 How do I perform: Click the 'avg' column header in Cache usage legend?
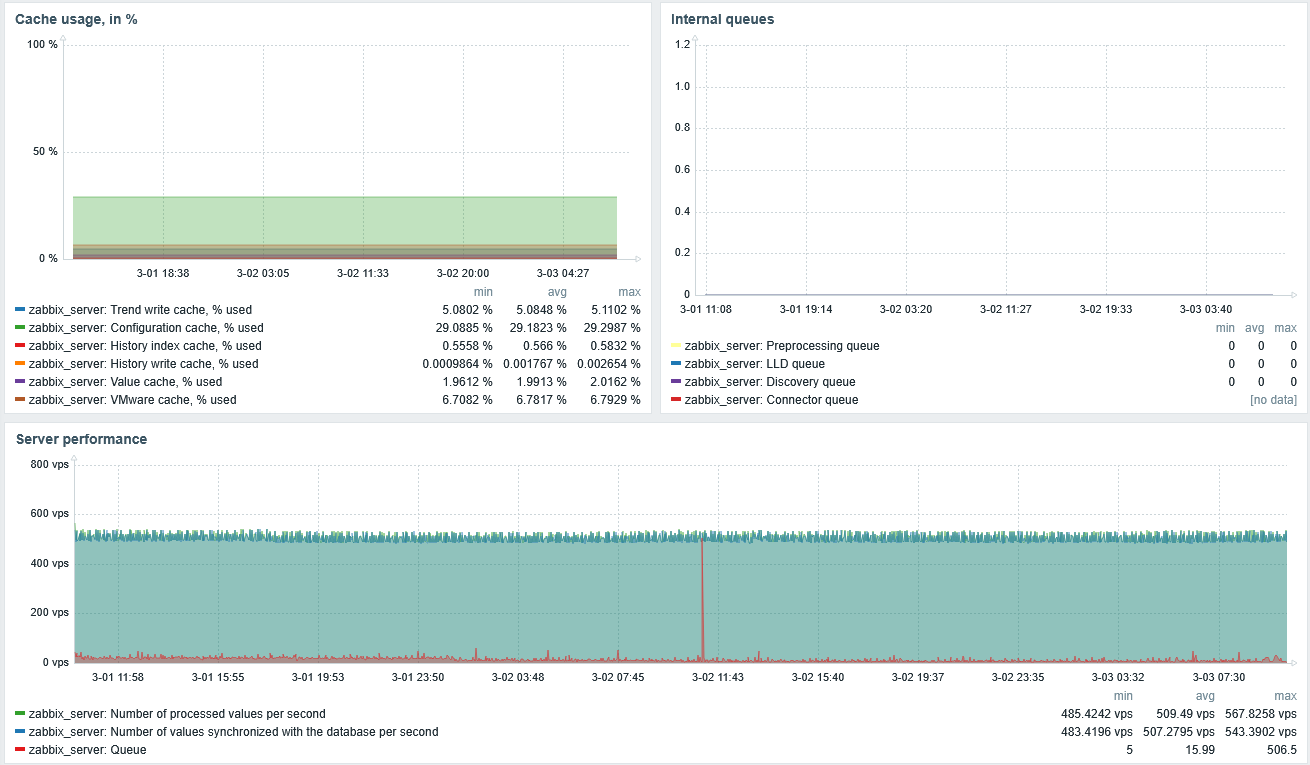click(556, 291)
